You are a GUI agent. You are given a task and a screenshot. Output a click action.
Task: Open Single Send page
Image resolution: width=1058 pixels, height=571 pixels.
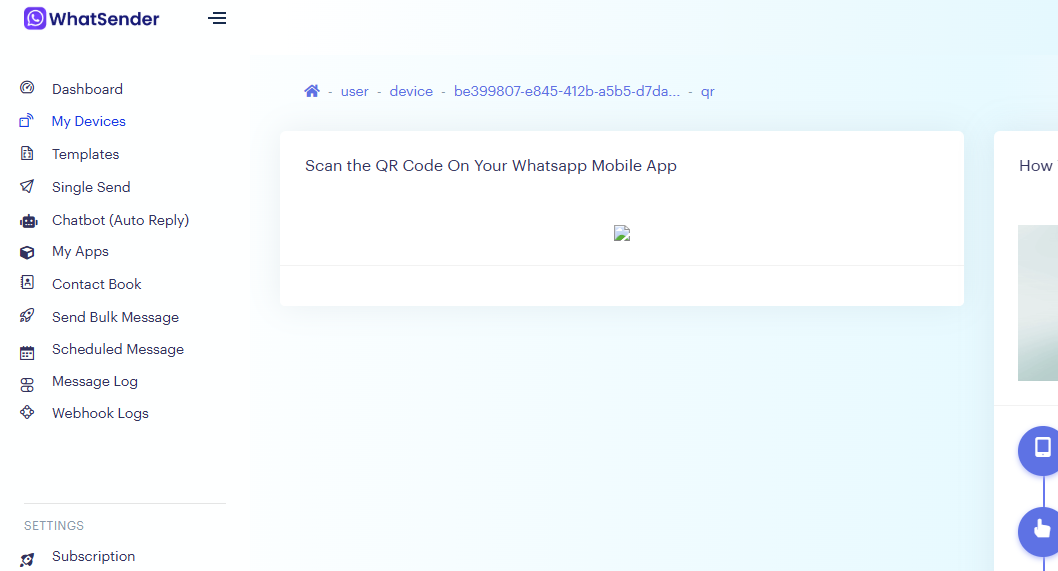pos(91,187)
